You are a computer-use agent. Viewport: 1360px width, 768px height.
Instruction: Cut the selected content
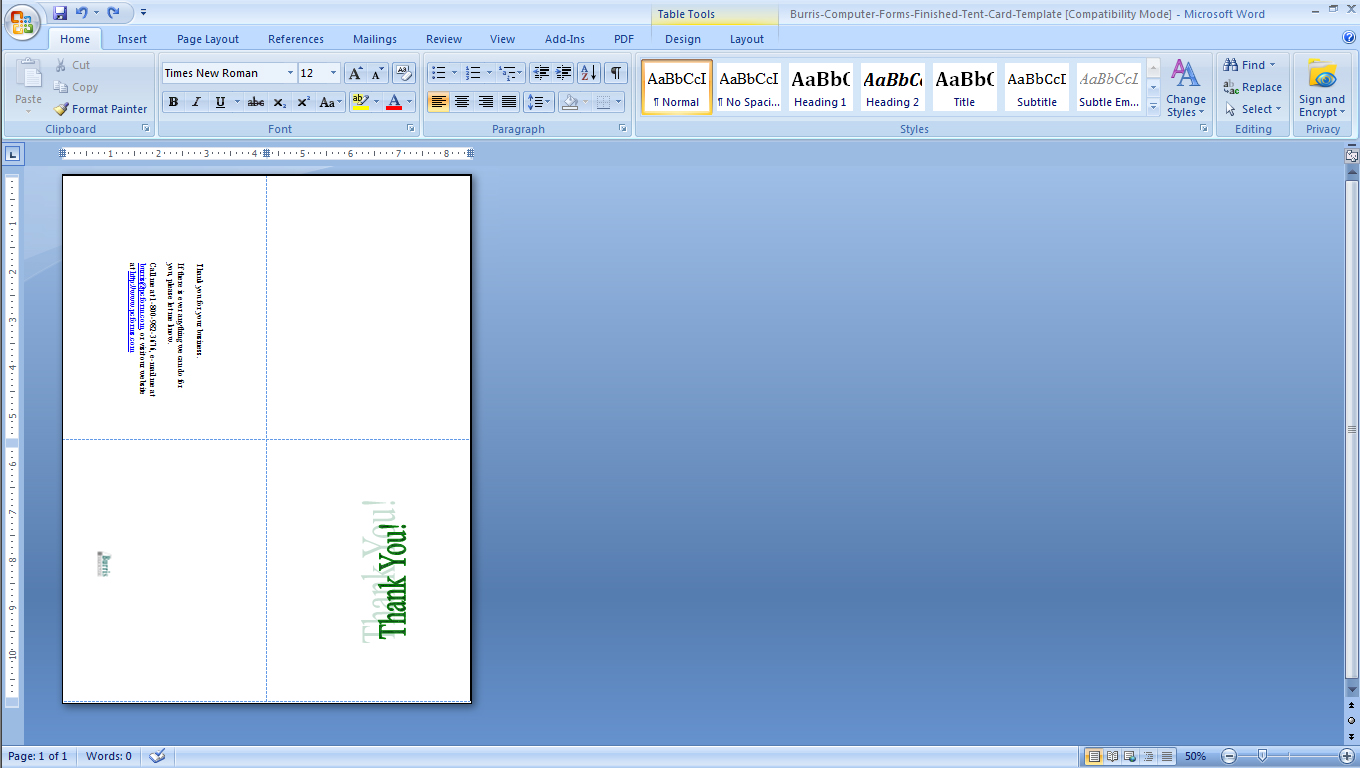pyautogui.click(x=72, y=65)
